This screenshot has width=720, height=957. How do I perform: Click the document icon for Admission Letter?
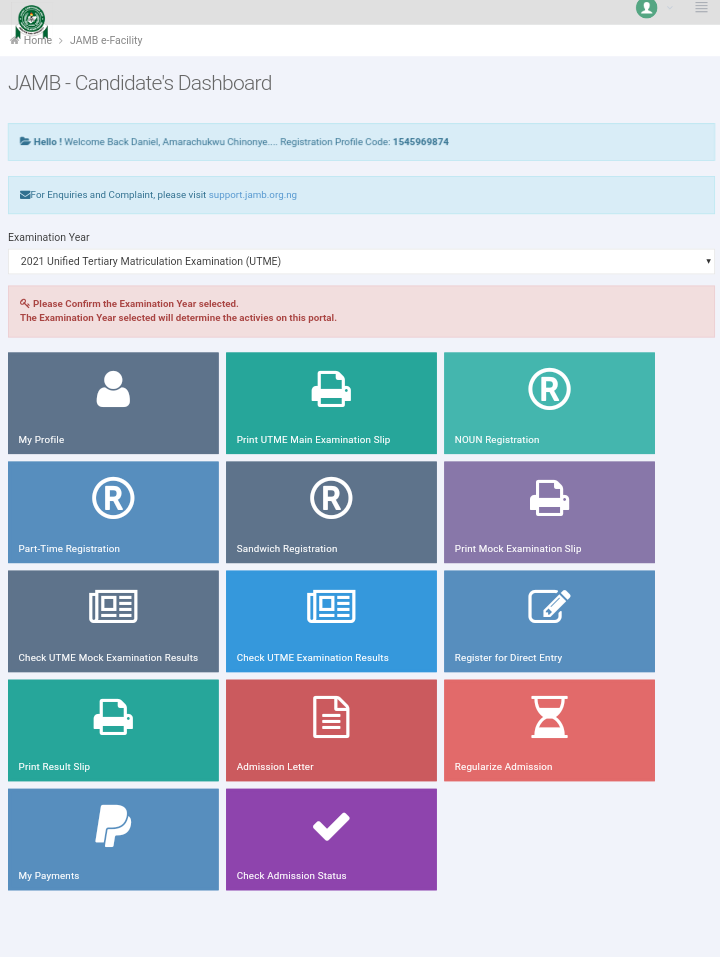point(331,717)
